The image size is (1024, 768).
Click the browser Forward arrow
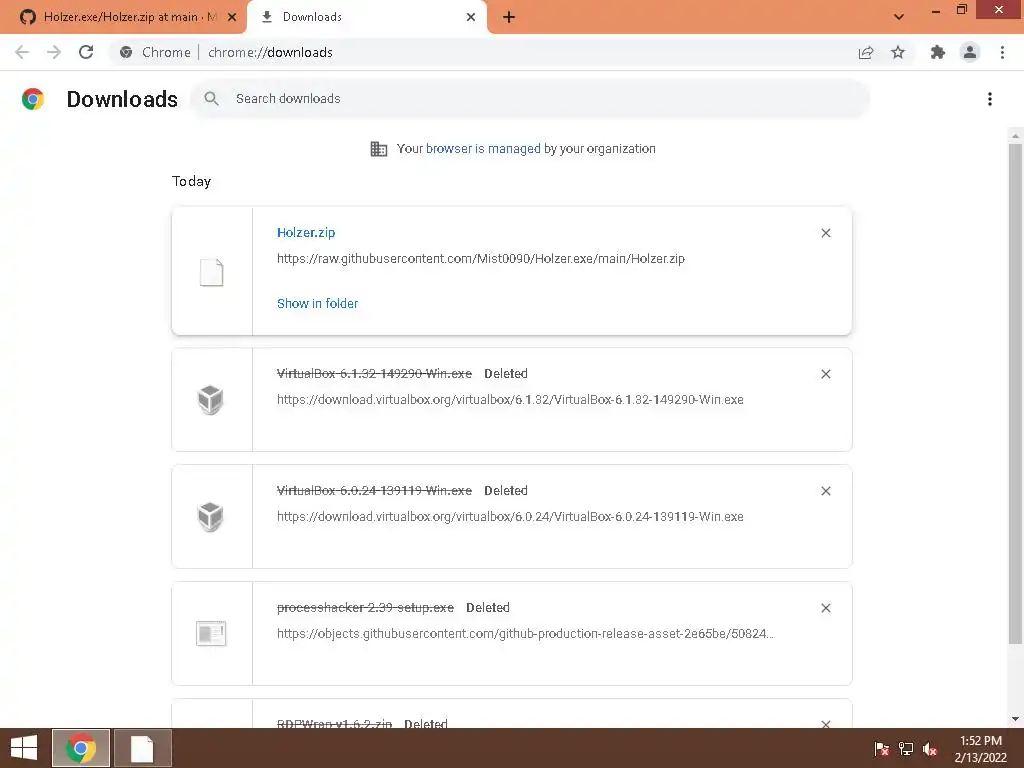tap(54, 52)
